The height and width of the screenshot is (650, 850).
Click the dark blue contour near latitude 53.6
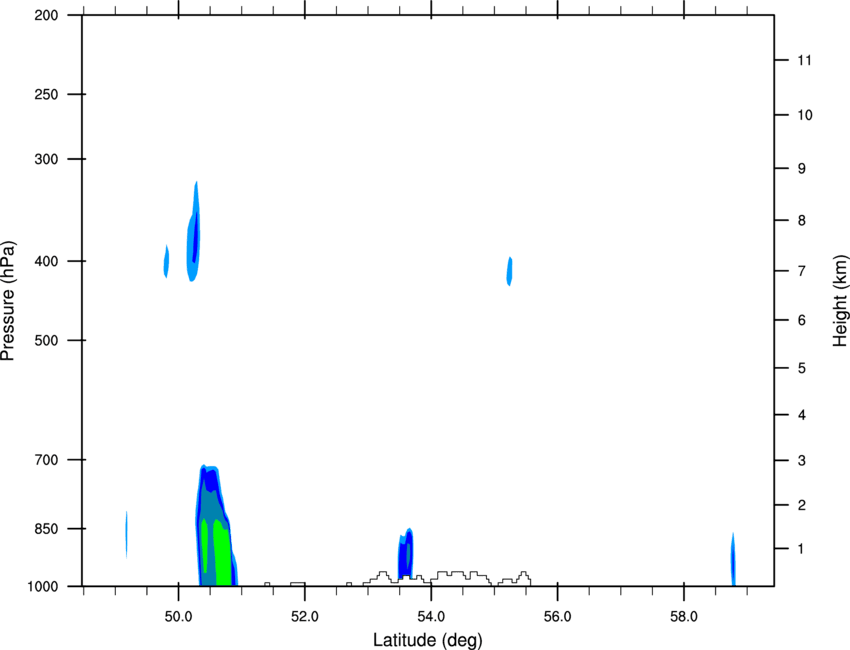405,554
